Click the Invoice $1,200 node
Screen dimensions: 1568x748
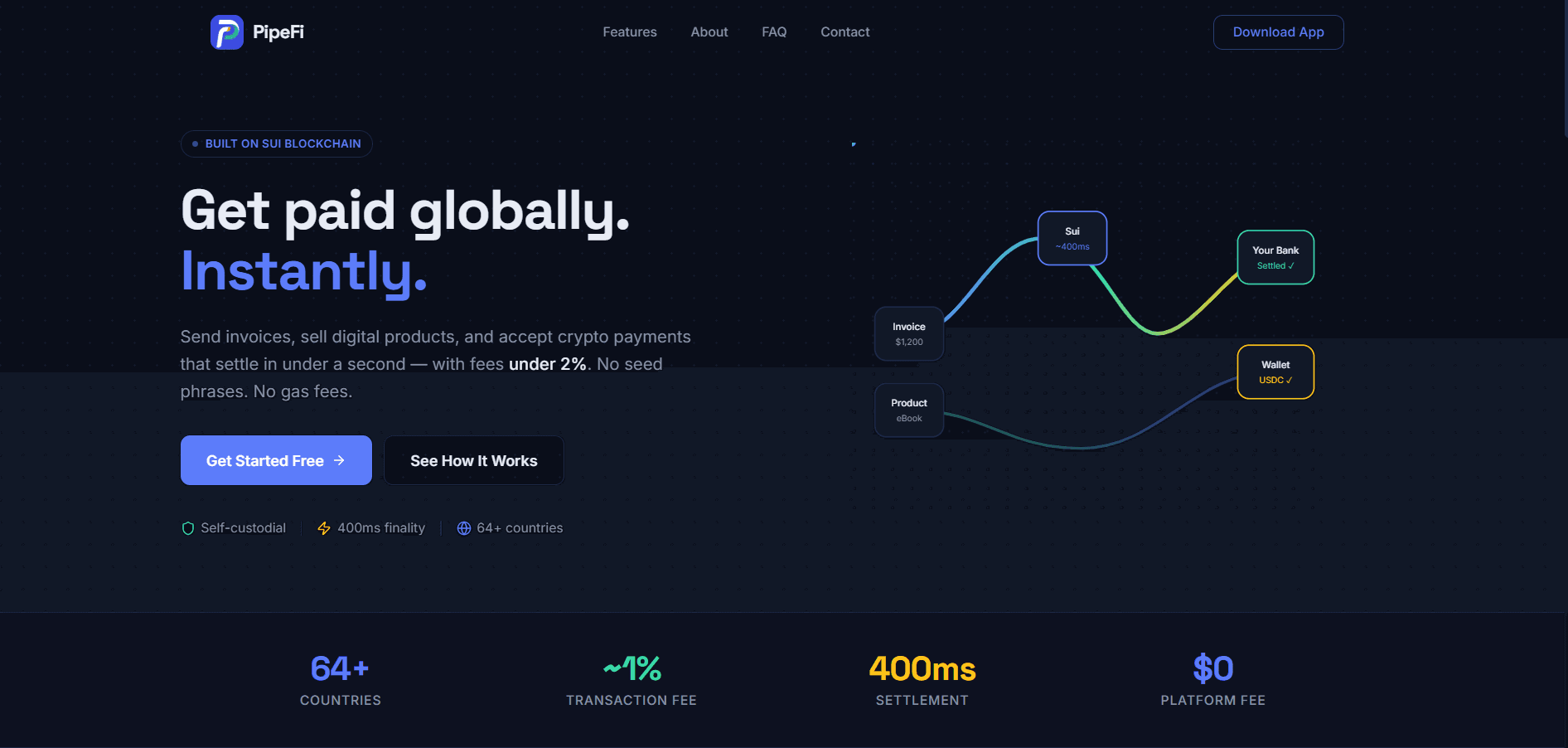click(x=908, y=334)
